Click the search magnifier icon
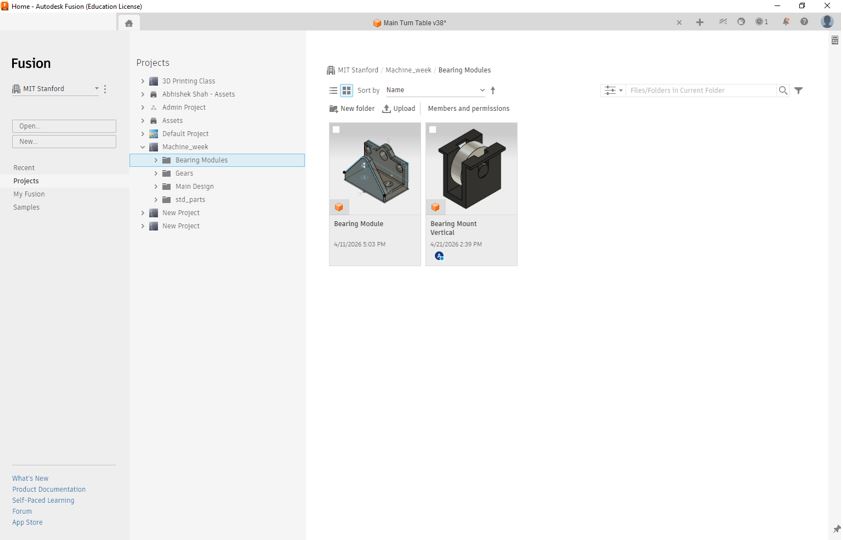843x540 pixels. pyautogui.click(x=783, y=90)
